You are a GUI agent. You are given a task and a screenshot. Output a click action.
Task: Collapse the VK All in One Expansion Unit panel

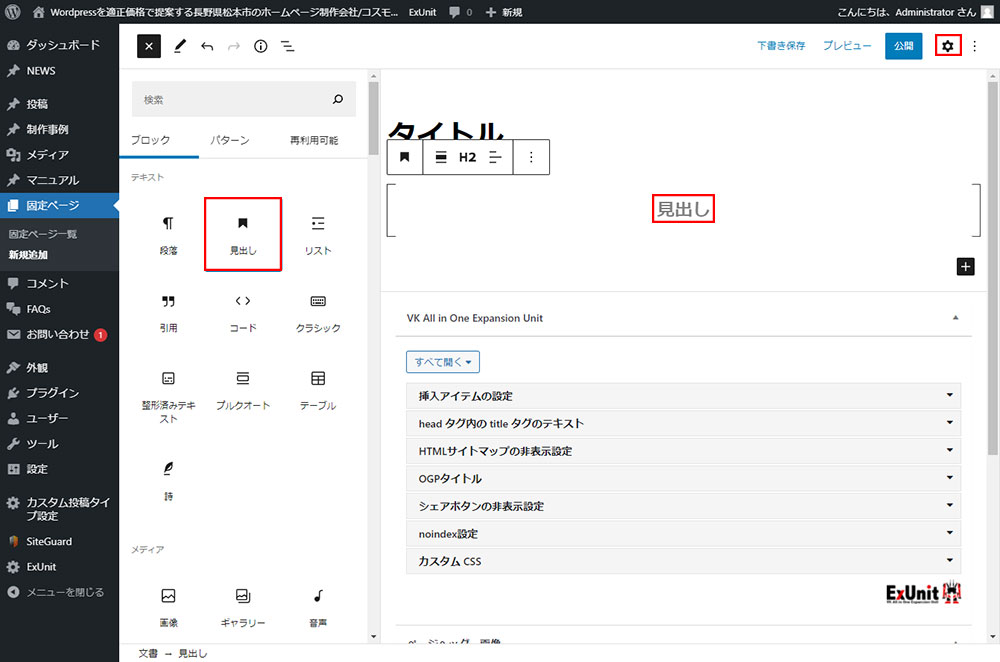pyautogui.click(x=955, y=318)
